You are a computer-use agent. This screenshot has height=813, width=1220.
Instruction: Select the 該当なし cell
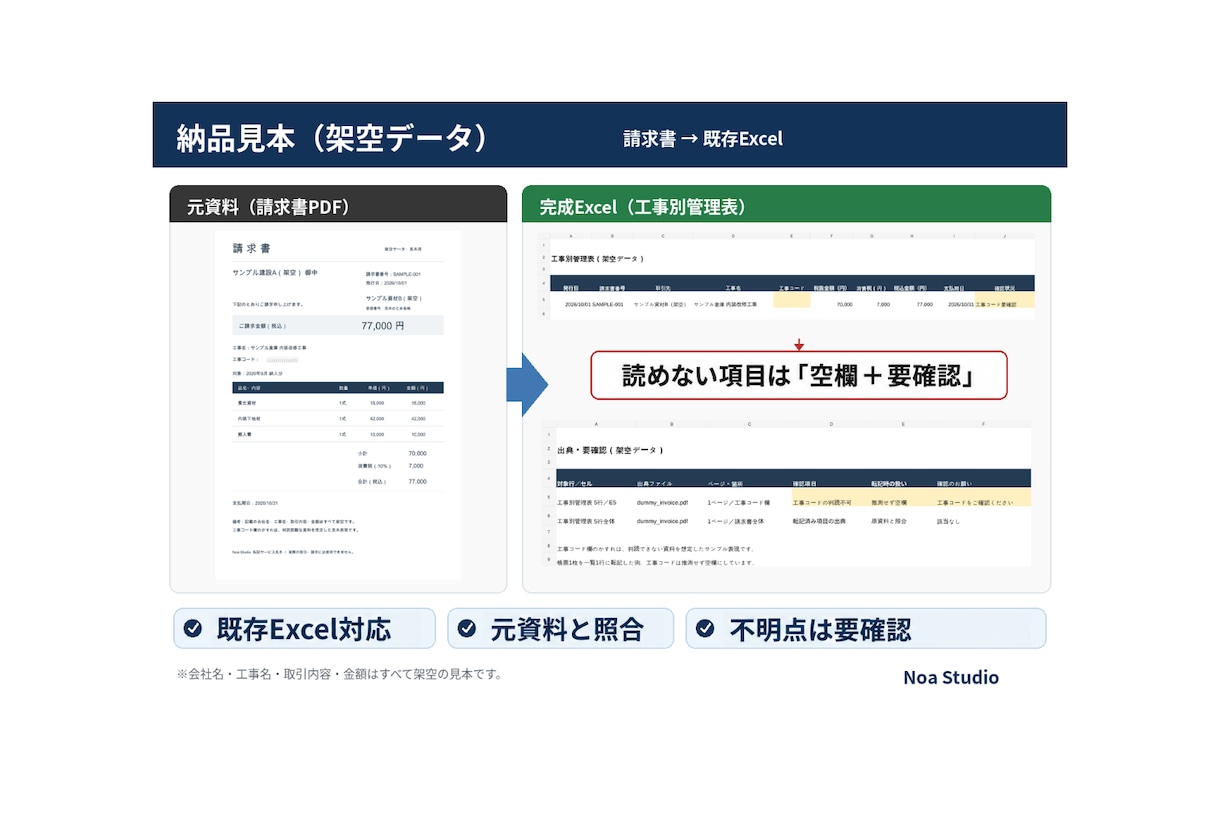pyautogui.click(x=948, y=521)
